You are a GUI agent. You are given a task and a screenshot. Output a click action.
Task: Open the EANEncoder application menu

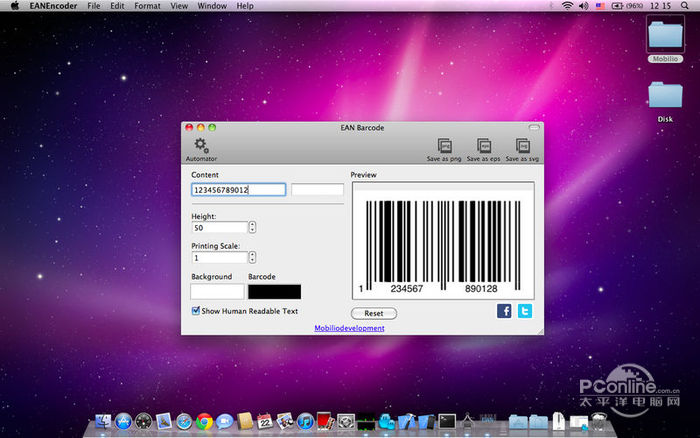(x=55, y=6)
